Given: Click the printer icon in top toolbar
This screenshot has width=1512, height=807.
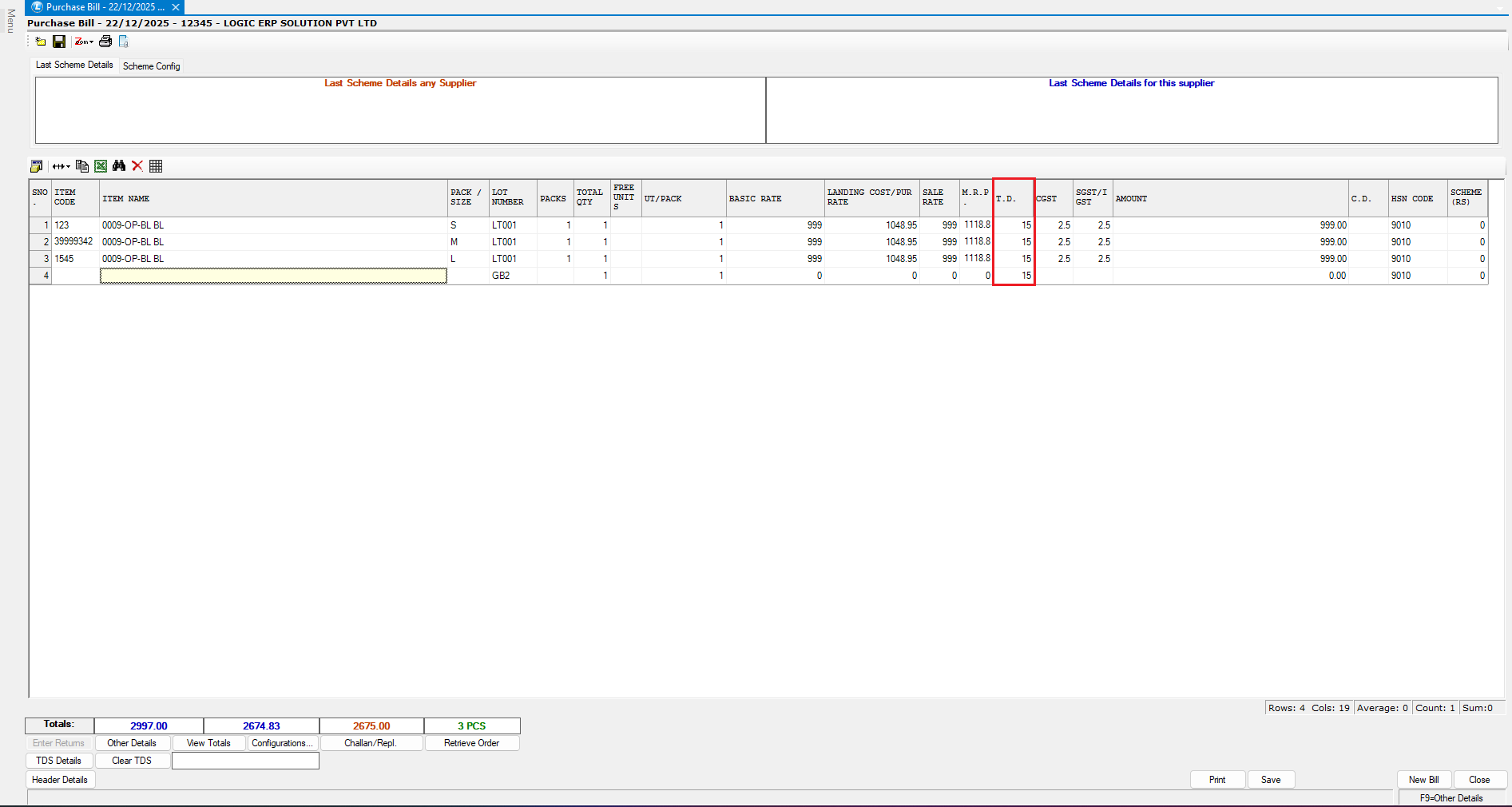Looking at the screenshot, I should click(x=105, y=42).
